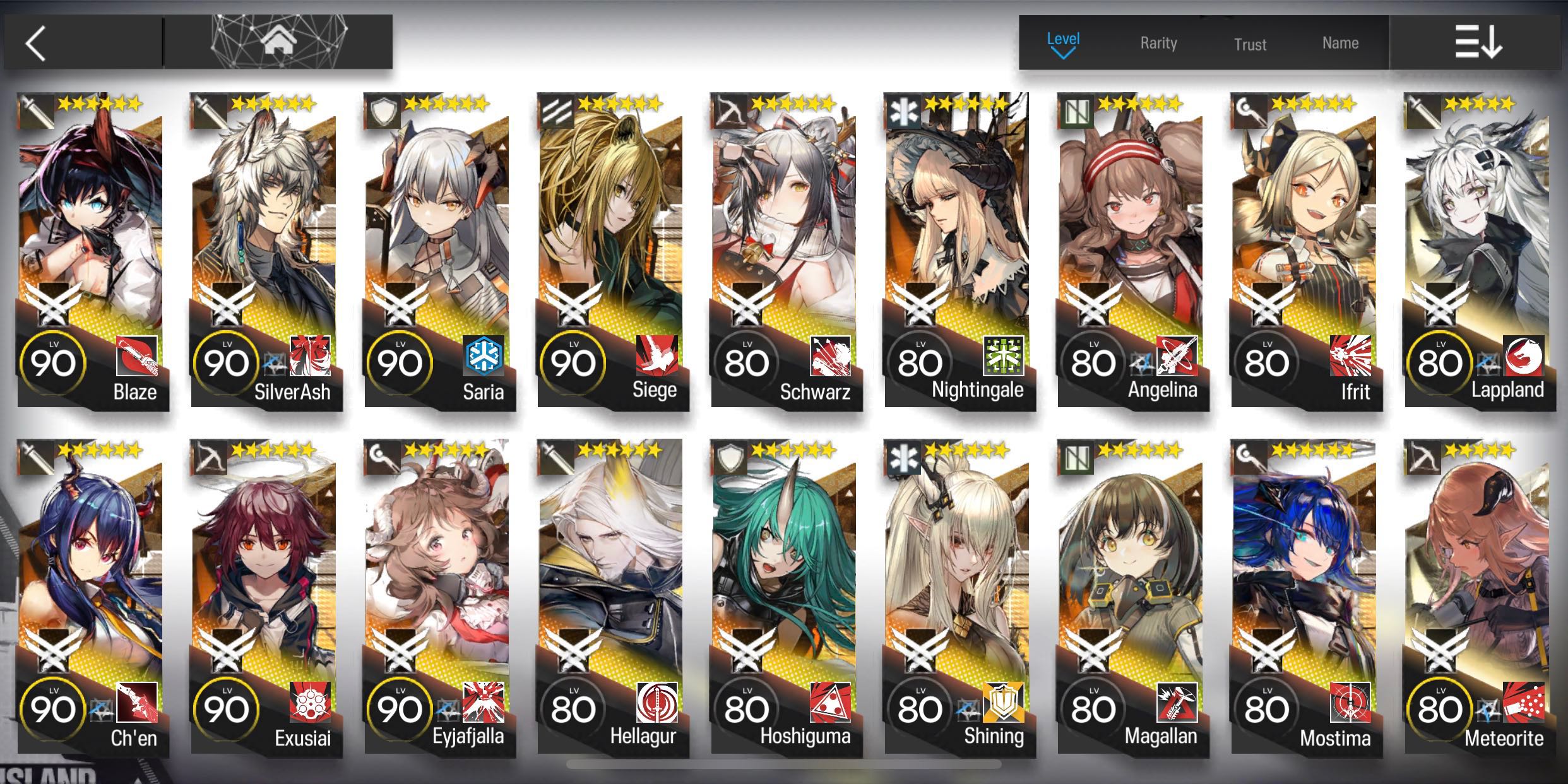Click Shining's yellow shield skill icon

(1004, 702)
